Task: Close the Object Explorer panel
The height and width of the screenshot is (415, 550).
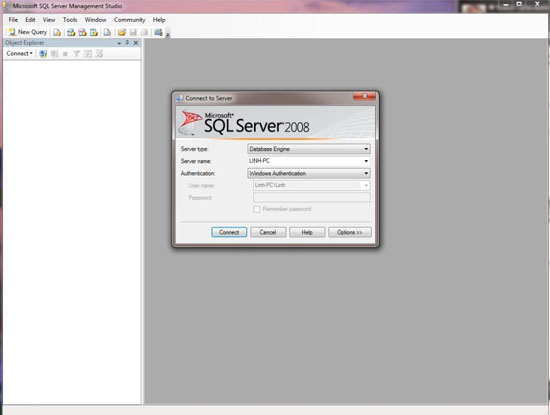Action: 136,43
